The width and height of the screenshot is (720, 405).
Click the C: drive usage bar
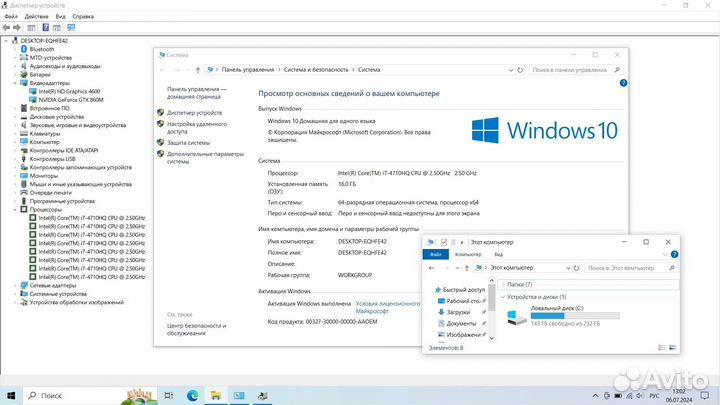point(575,316)
